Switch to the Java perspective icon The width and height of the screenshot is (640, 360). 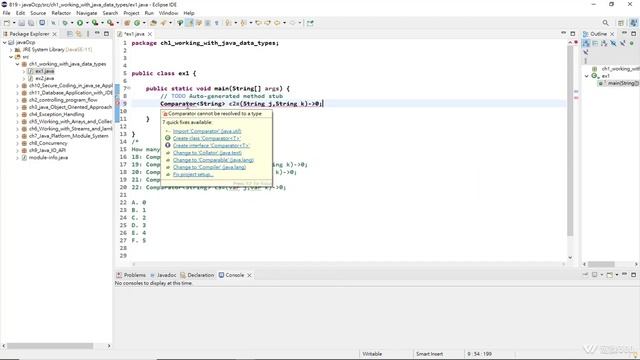pos(633,22)
